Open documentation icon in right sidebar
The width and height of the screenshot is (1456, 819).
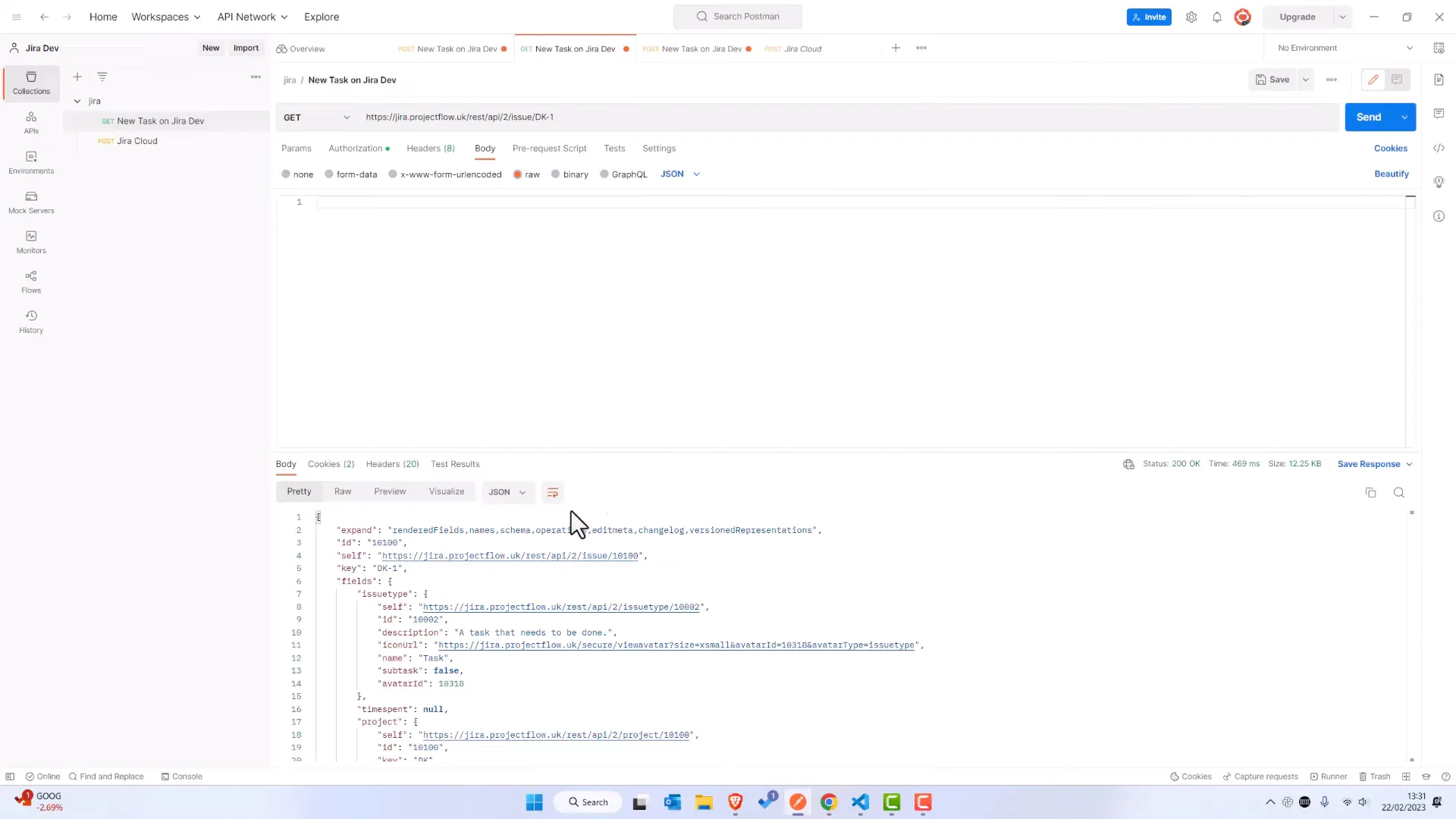1439,80
